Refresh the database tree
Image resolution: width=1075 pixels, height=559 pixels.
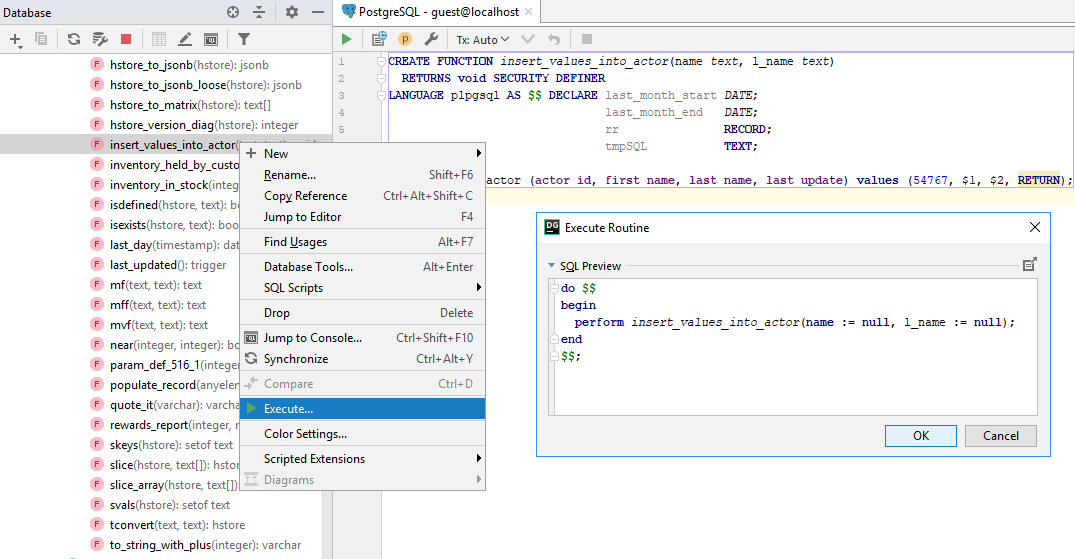pos(73,39)
